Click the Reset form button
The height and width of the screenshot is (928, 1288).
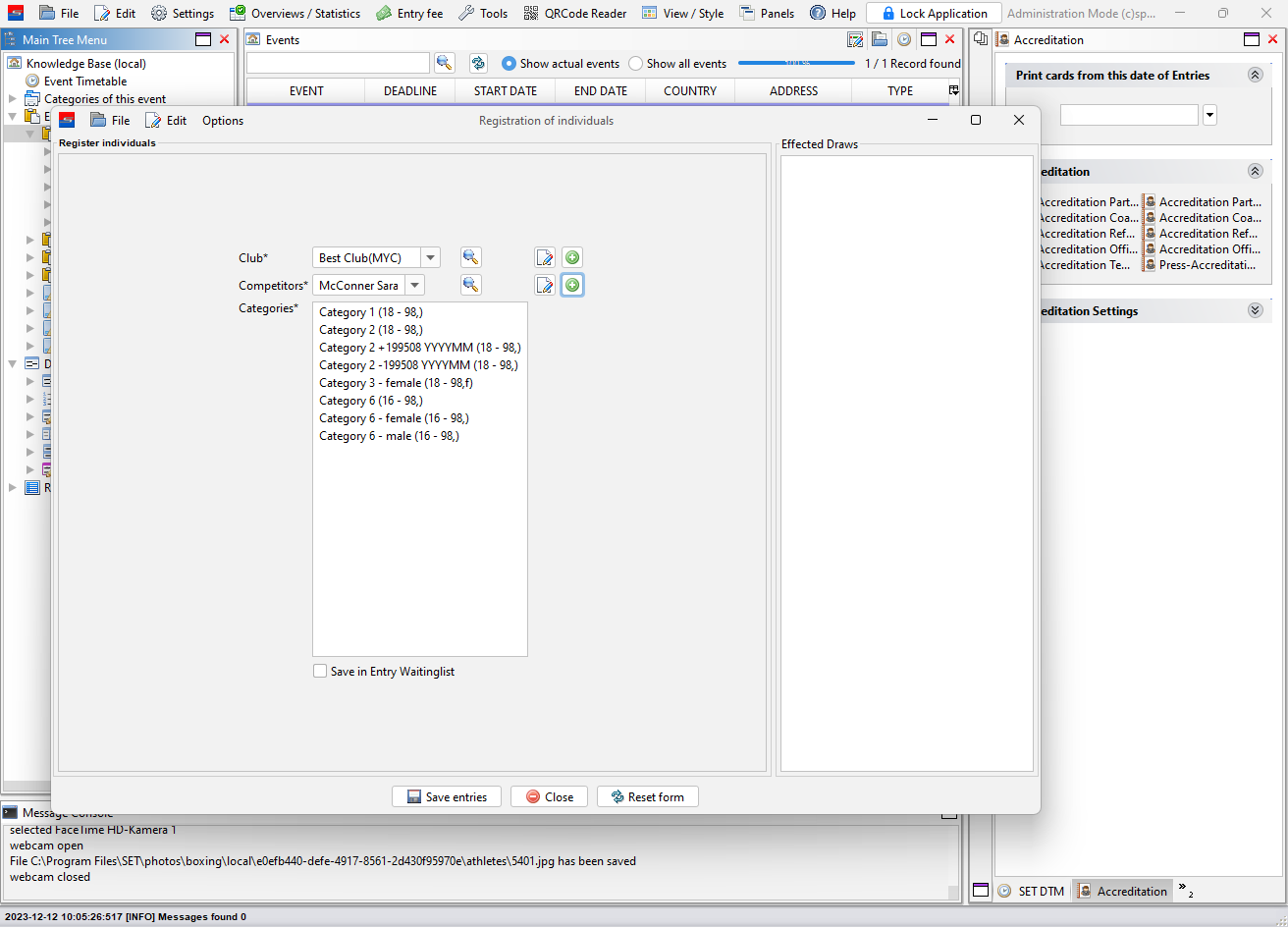(647, 796)
